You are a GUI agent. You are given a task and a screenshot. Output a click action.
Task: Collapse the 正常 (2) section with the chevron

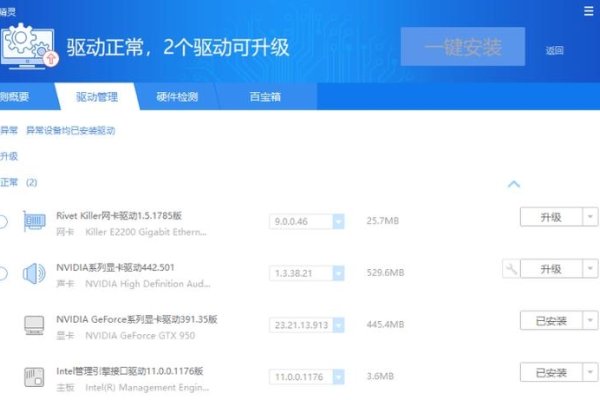coord(514,184)
